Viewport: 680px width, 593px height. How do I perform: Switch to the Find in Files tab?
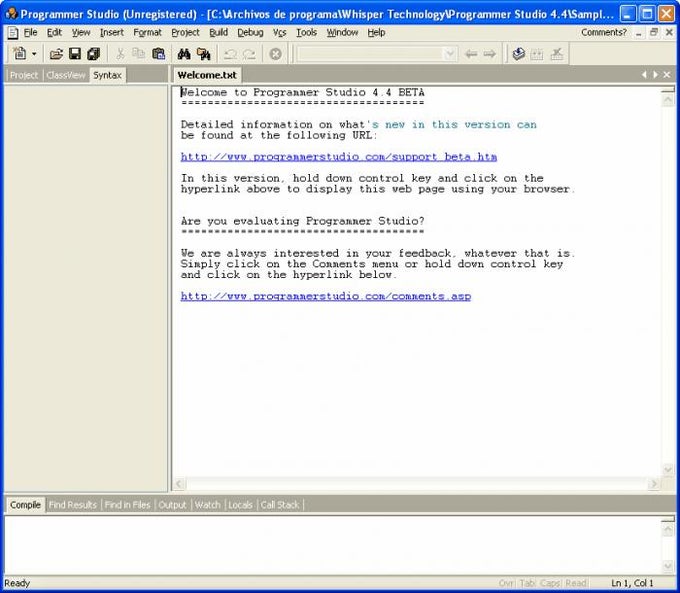click(128, 505)
